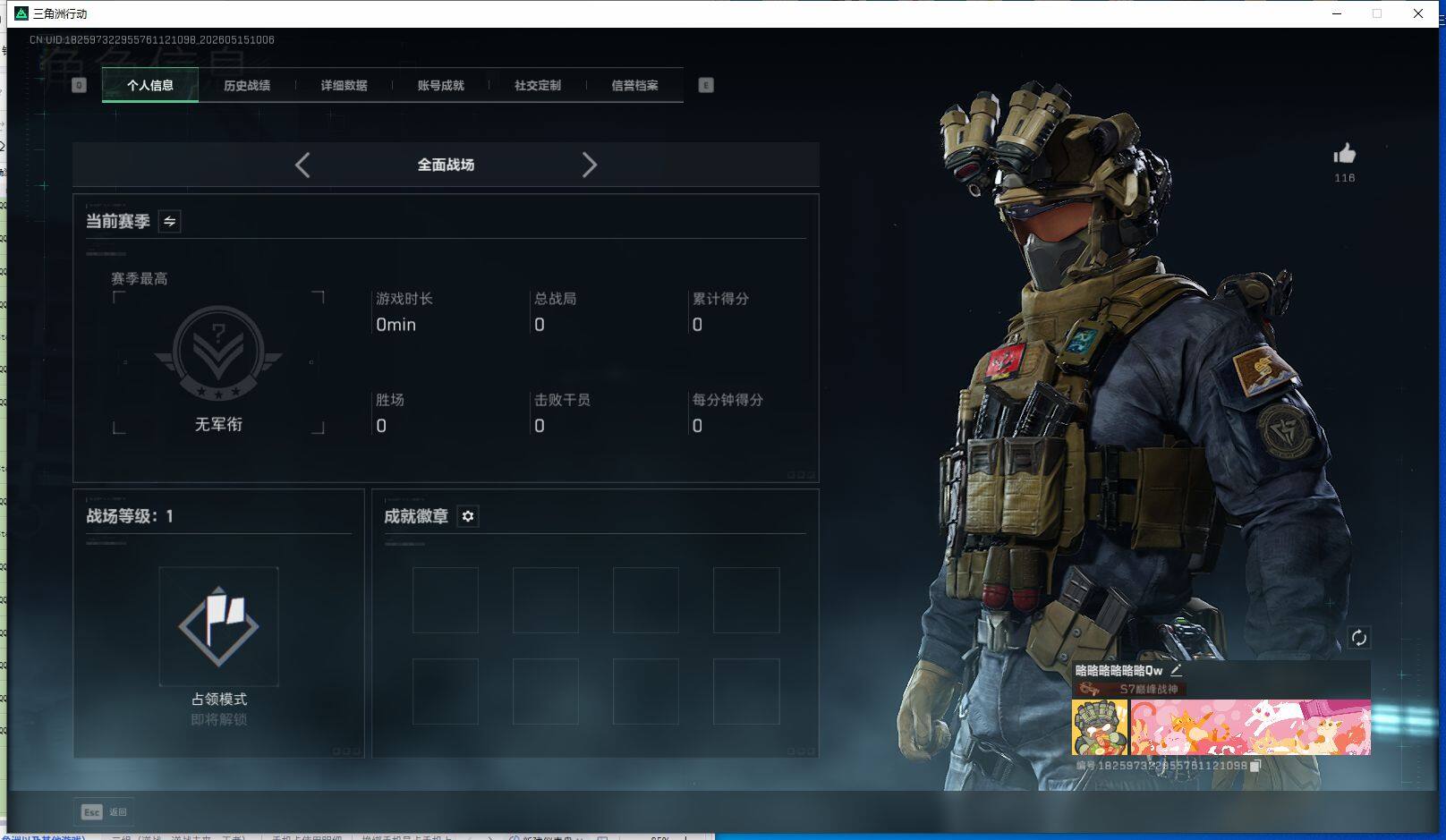Click the 赛季最高 label

click(140, 278)
